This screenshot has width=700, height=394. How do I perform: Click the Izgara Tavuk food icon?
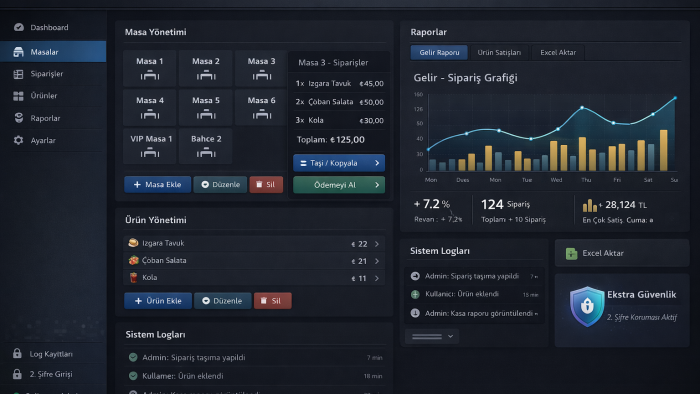[133, 243]
